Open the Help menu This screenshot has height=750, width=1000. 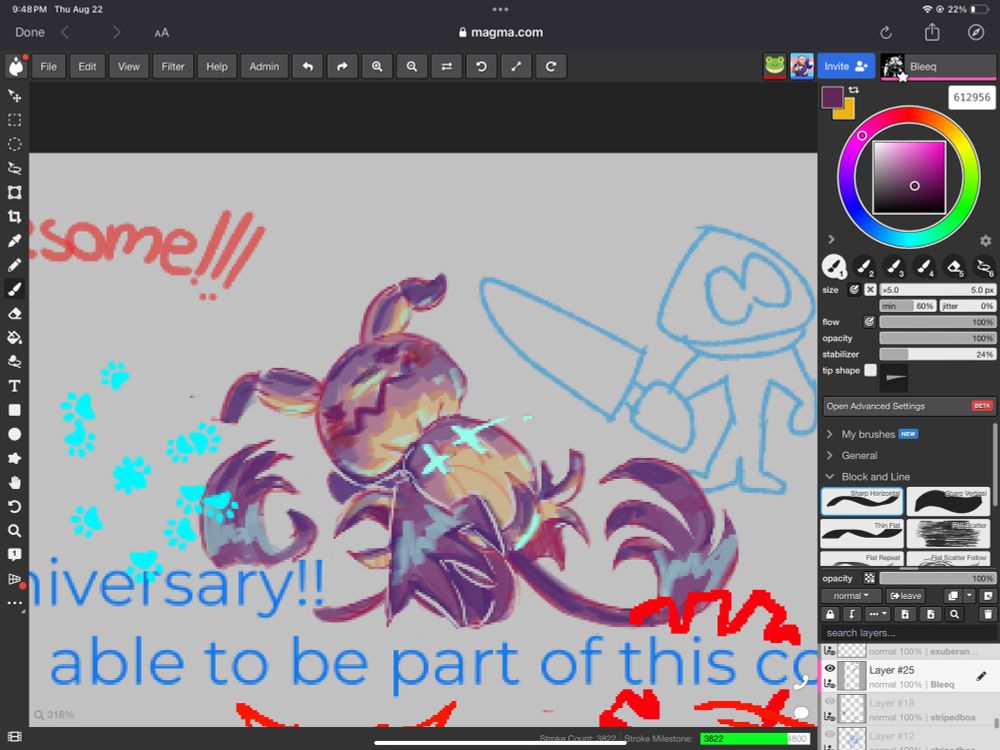(x=217, y=66)
